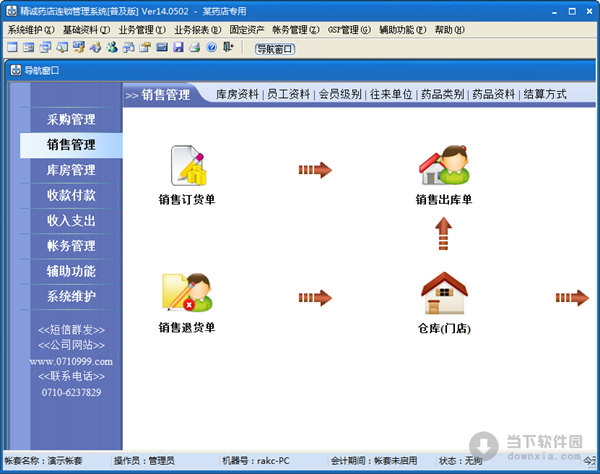
Task: Click the 操作员:管理员 status entry
Action: [x=144, y=461]
